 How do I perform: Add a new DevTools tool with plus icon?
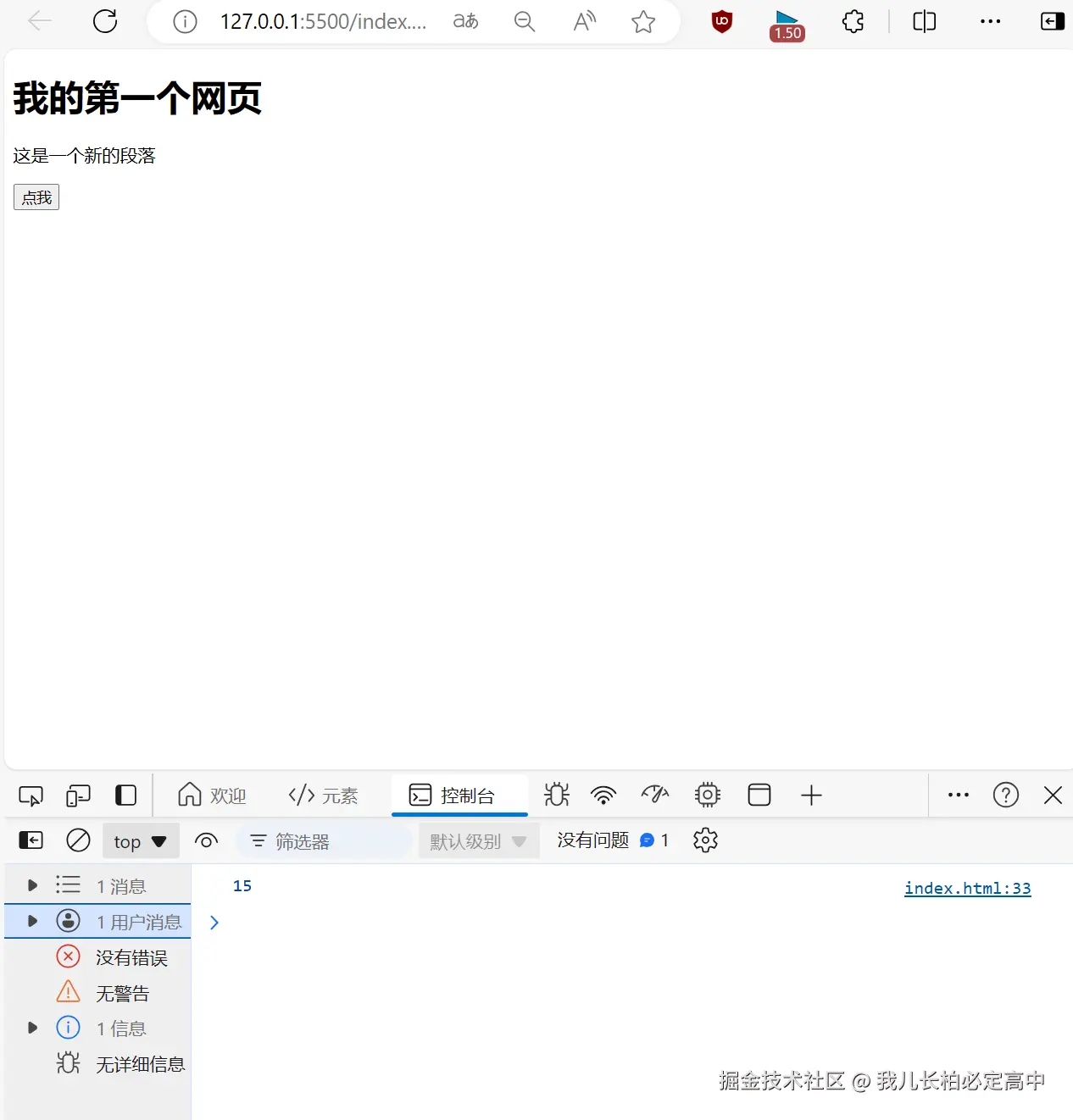[x=811, y=795]
